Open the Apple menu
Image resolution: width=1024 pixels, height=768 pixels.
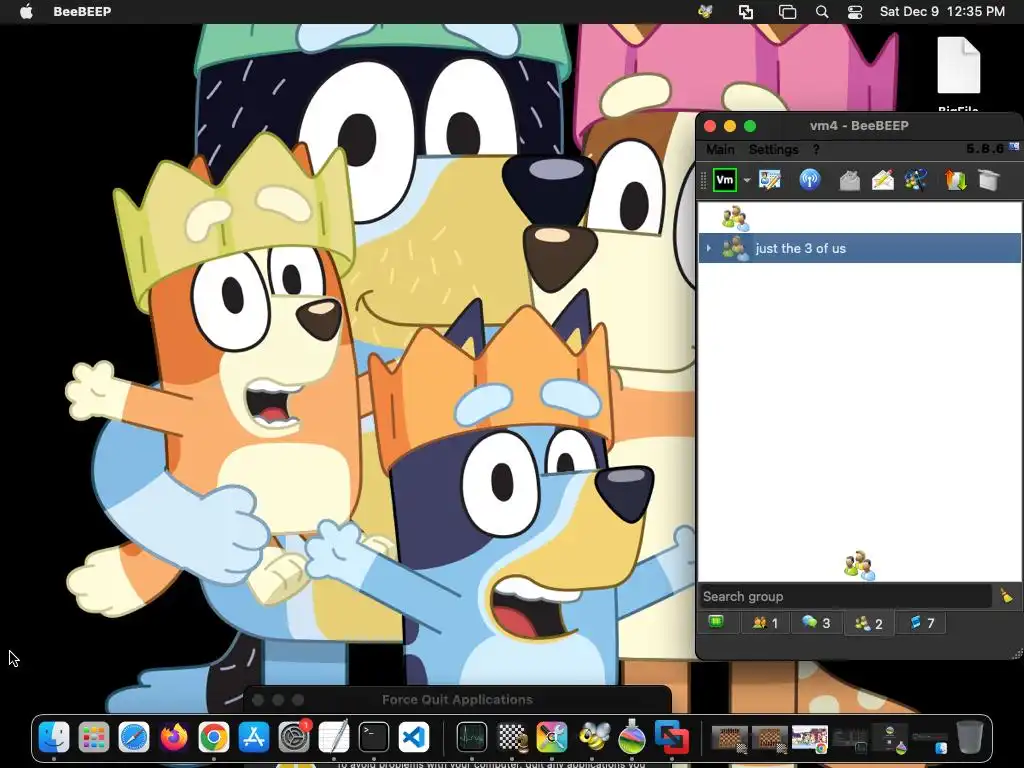pos(26,12)
